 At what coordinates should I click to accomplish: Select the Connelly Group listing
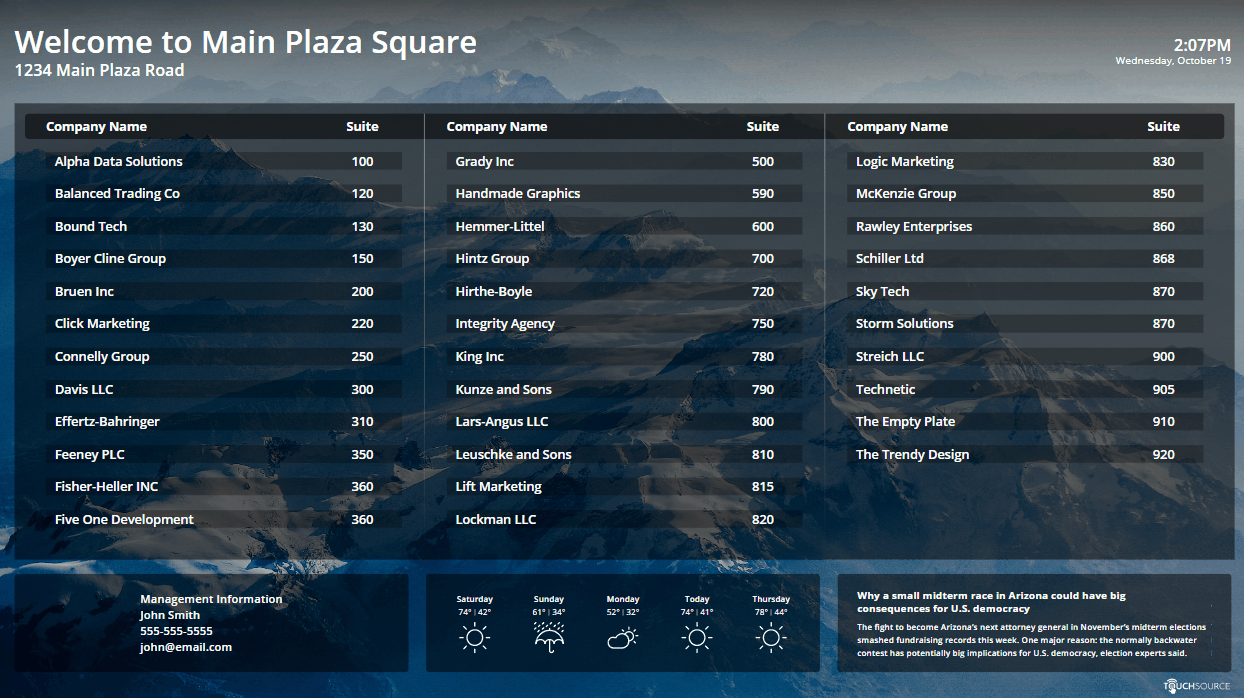[x=223, y=356]
